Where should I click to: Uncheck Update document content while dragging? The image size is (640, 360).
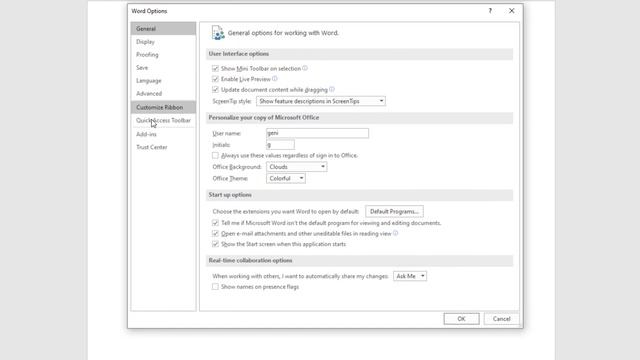coord(215,90)
